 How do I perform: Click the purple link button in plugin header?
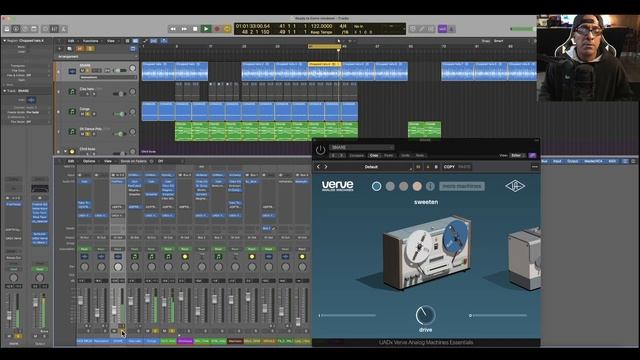[x=532, y=156]
